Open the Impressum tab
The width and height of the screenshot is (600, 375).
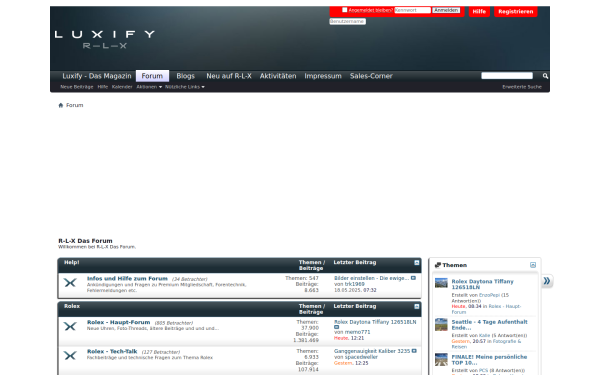pos(323,76)
